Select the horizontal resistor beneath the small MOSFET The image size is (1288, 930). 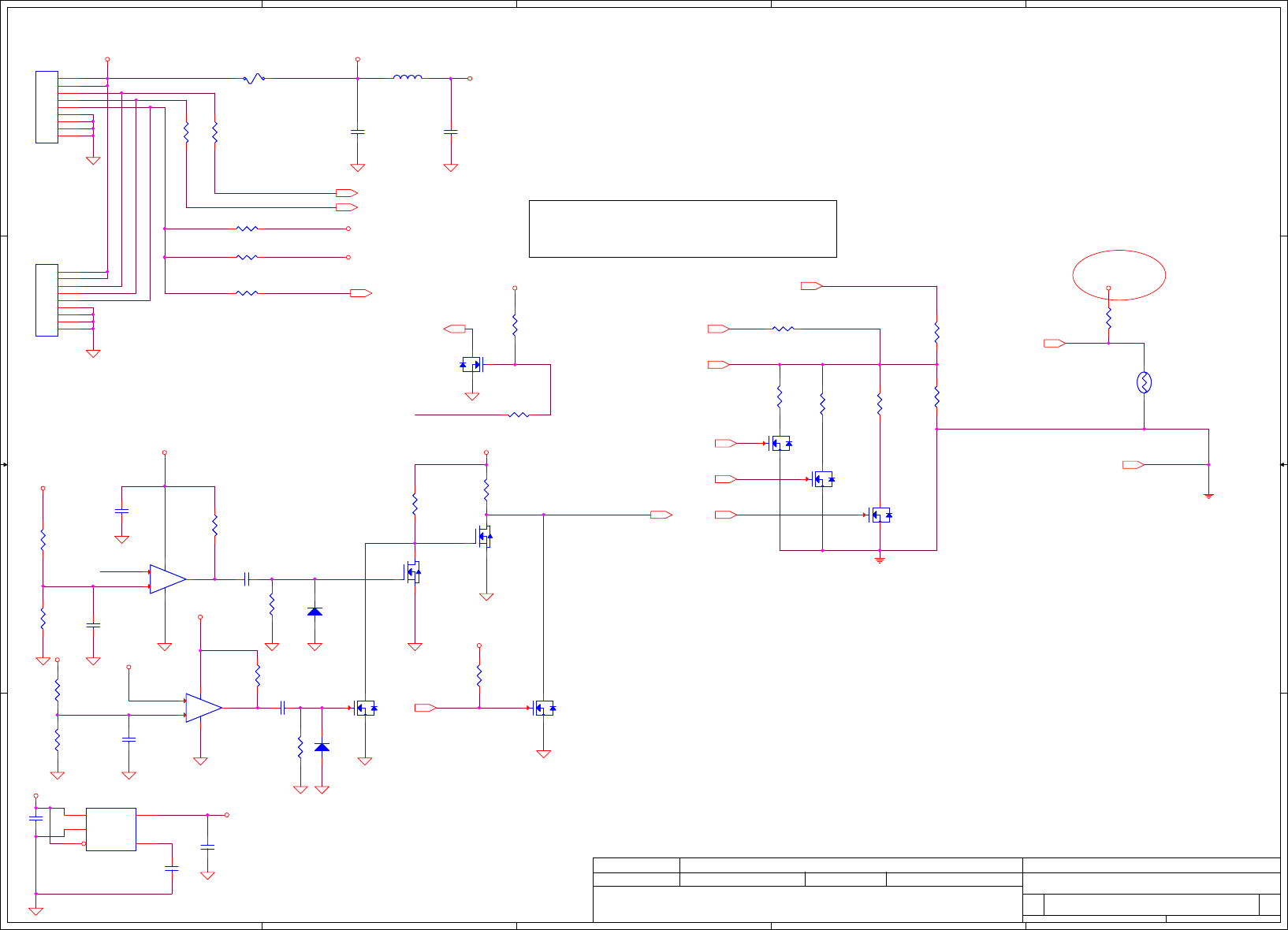[519, 415]
